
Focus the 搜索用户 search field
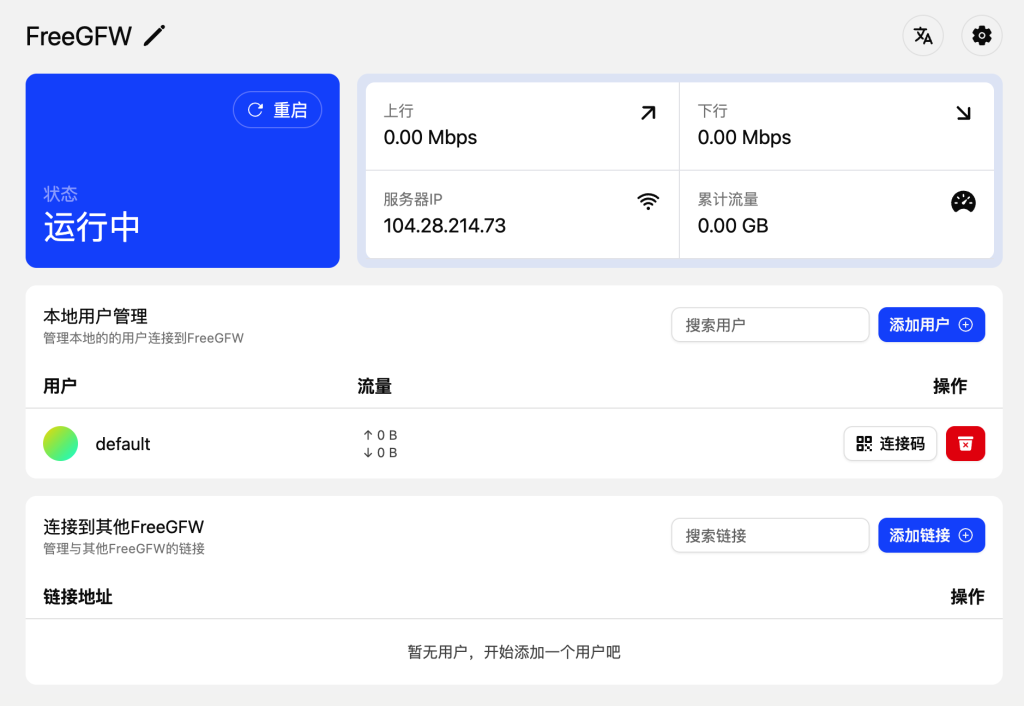(x=769, y=325)
